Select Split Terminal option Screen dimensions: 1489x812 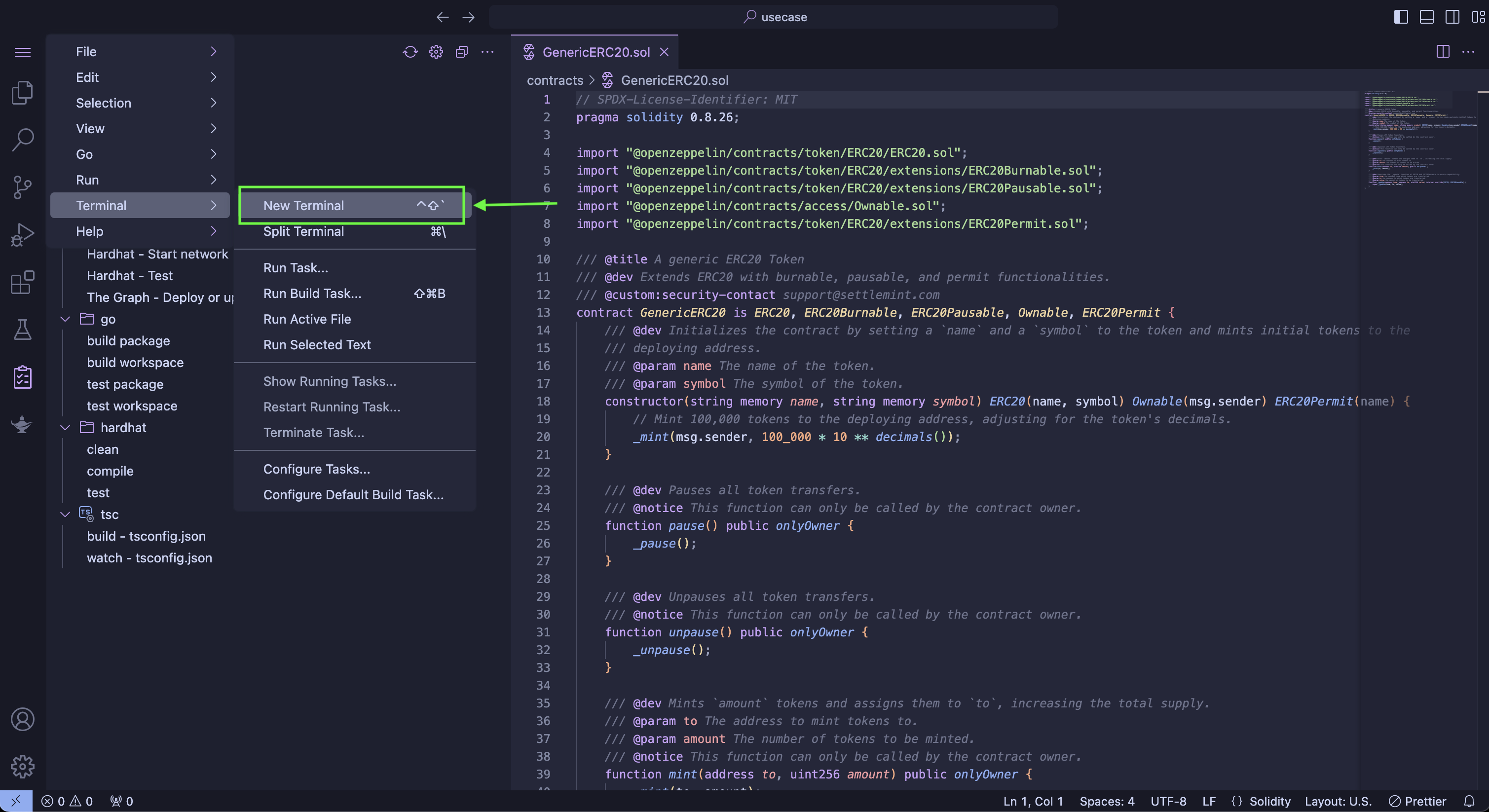tap(302, 230)
